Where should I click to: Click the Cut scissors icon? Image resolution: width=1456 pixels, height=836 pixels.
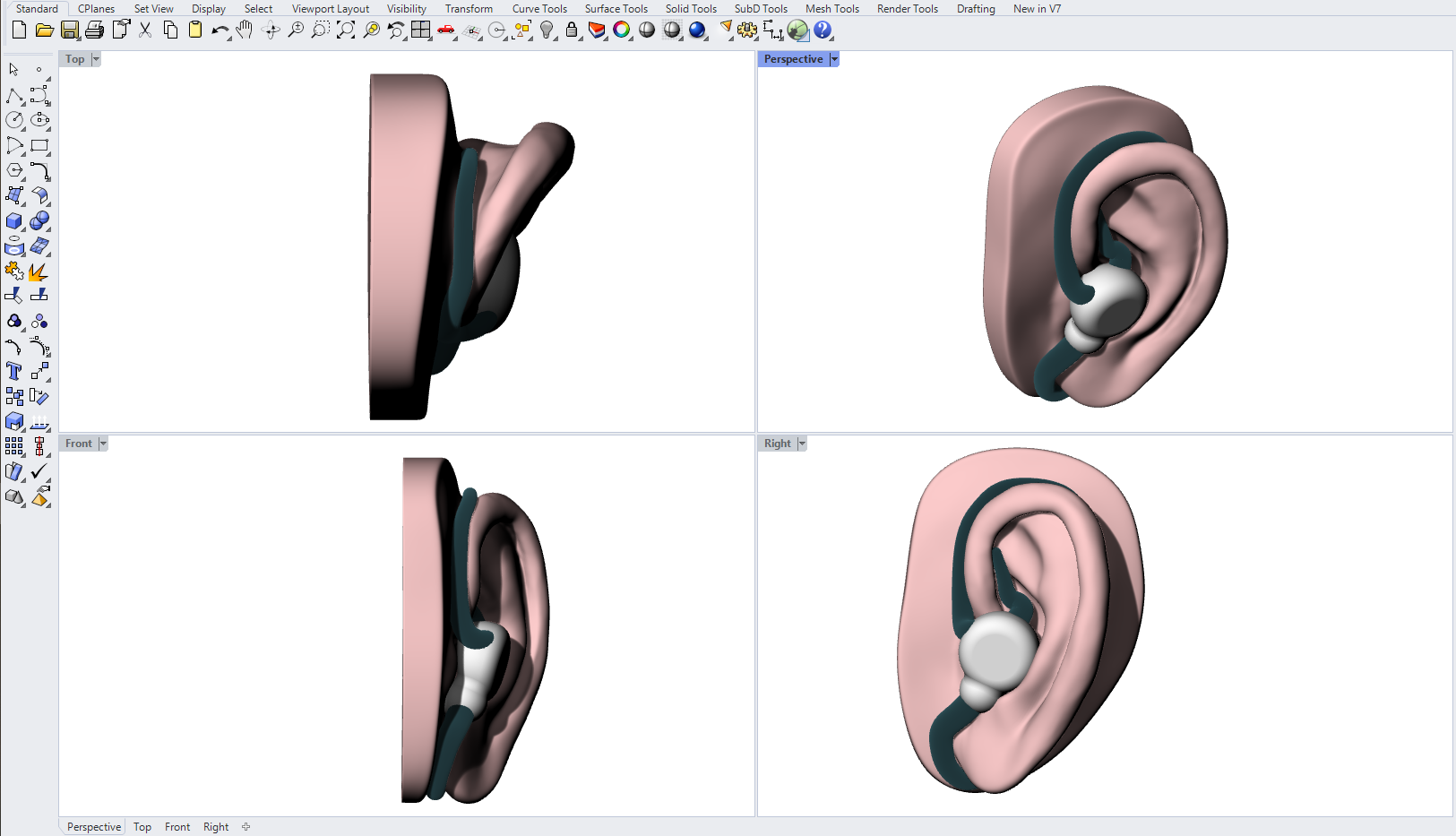tap(145, 30)
